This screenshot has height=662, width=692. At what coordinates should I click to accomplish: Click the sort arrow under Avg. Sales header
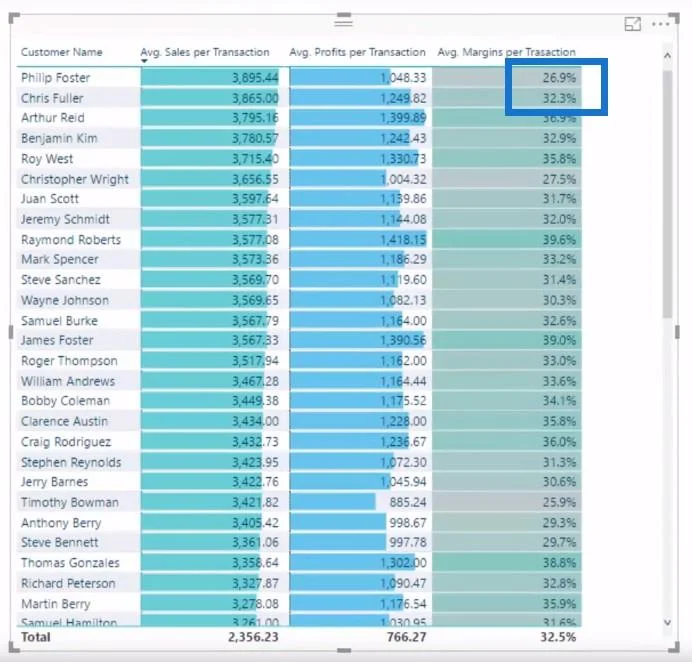tap(144, 61)
